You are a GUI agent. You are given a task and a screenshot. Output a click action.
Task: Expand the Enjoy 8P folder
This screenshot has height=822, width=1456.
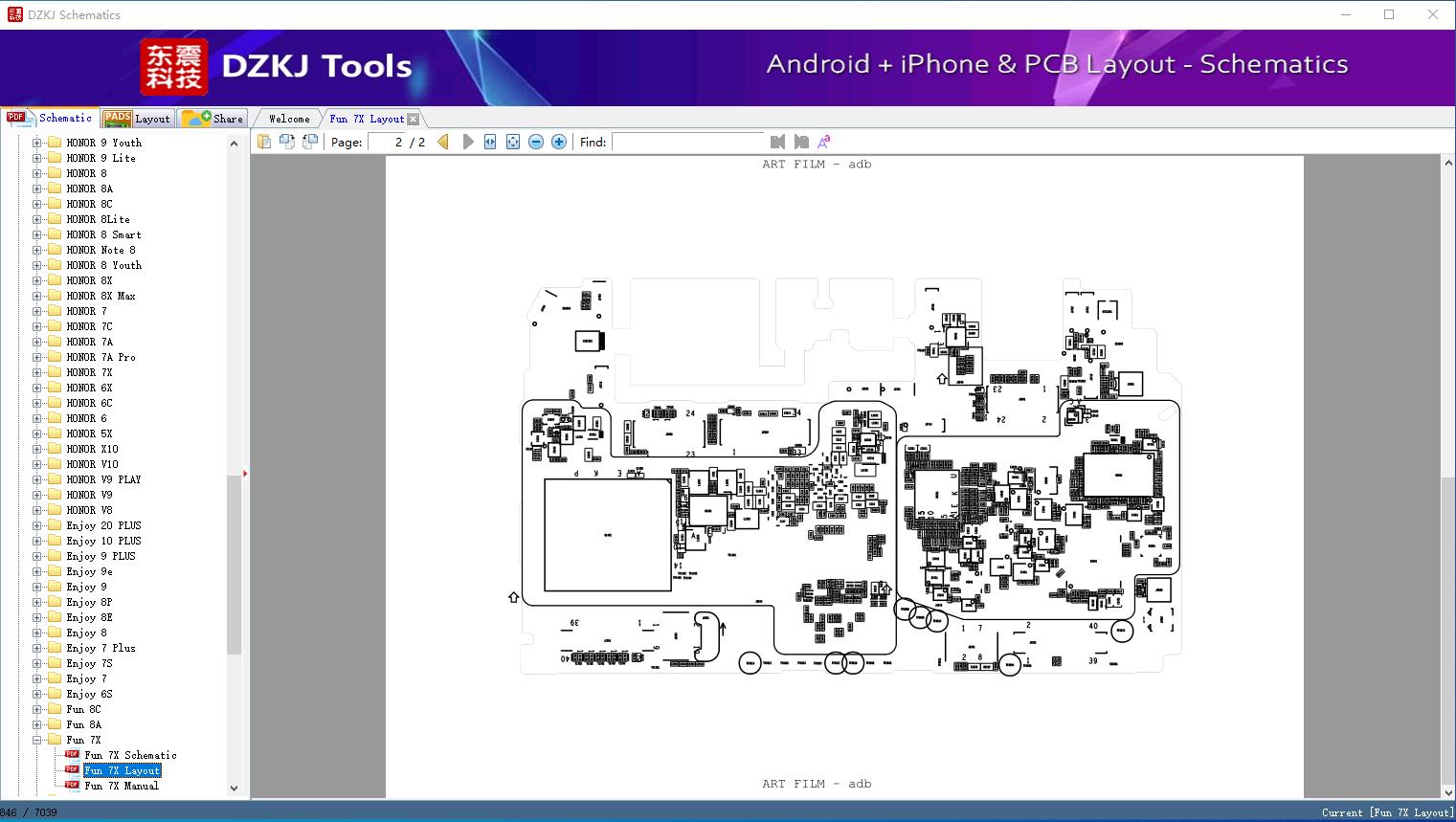click(36, 602)
